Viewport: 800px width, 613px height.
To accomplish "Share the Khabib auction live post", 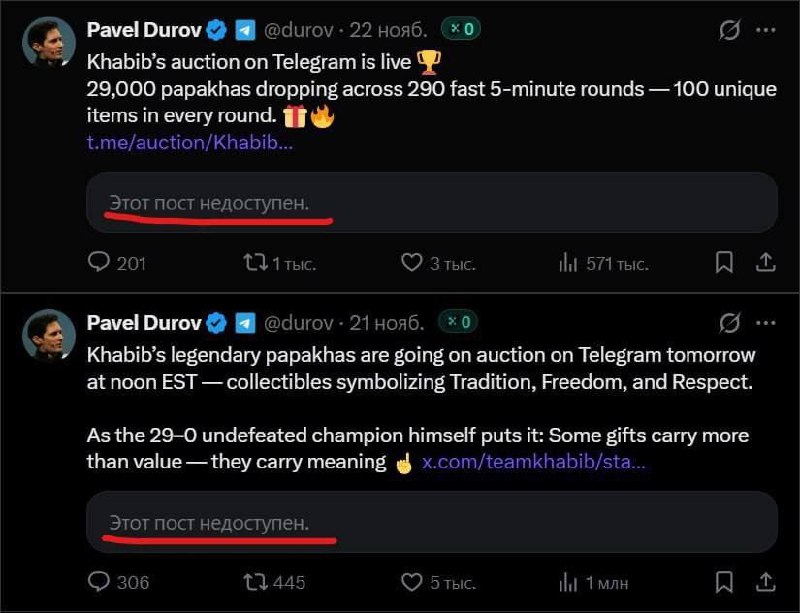I will tap(766, 263).
